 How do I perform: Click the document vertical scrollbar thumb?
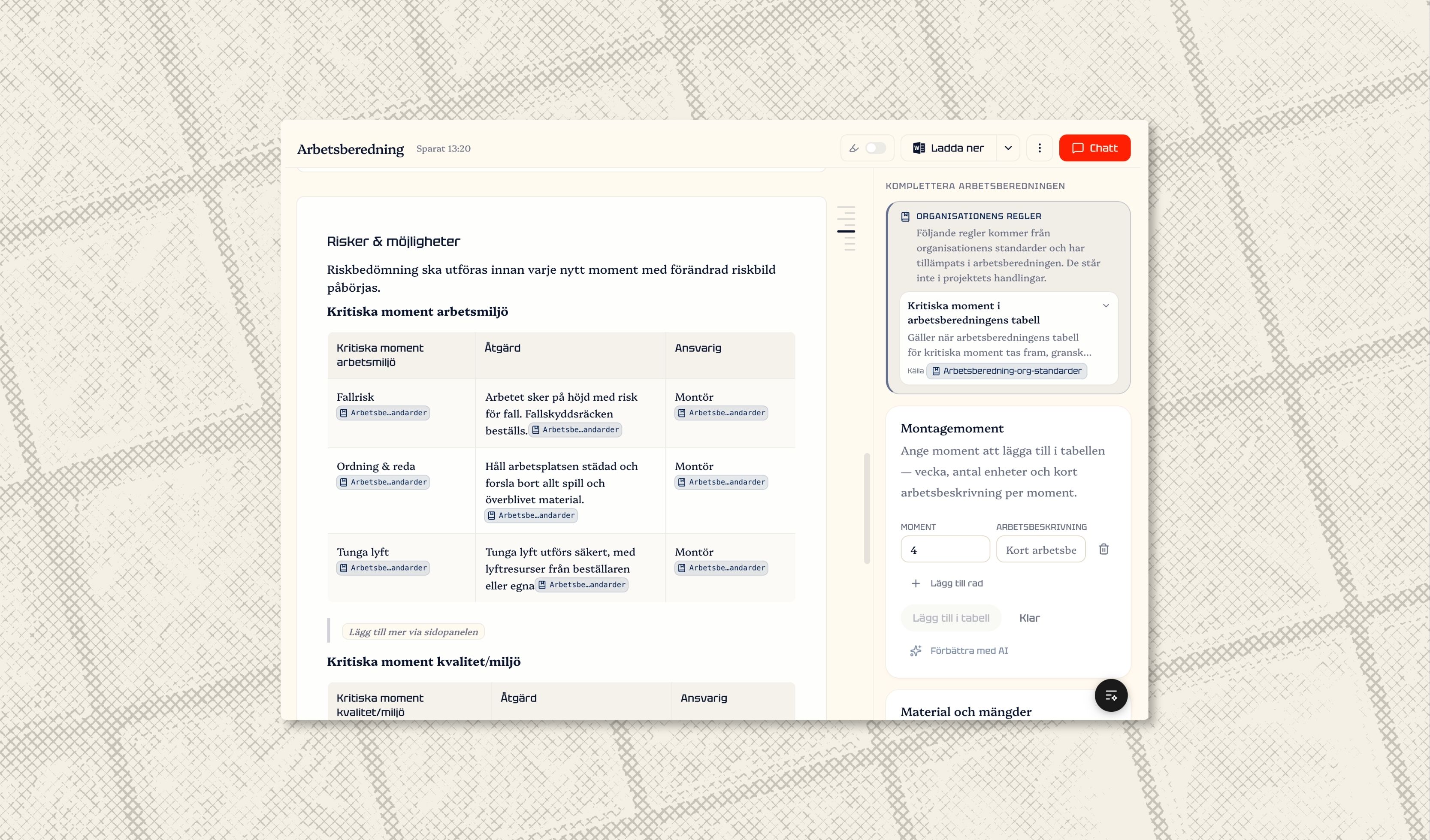click(x=867, y=508)
